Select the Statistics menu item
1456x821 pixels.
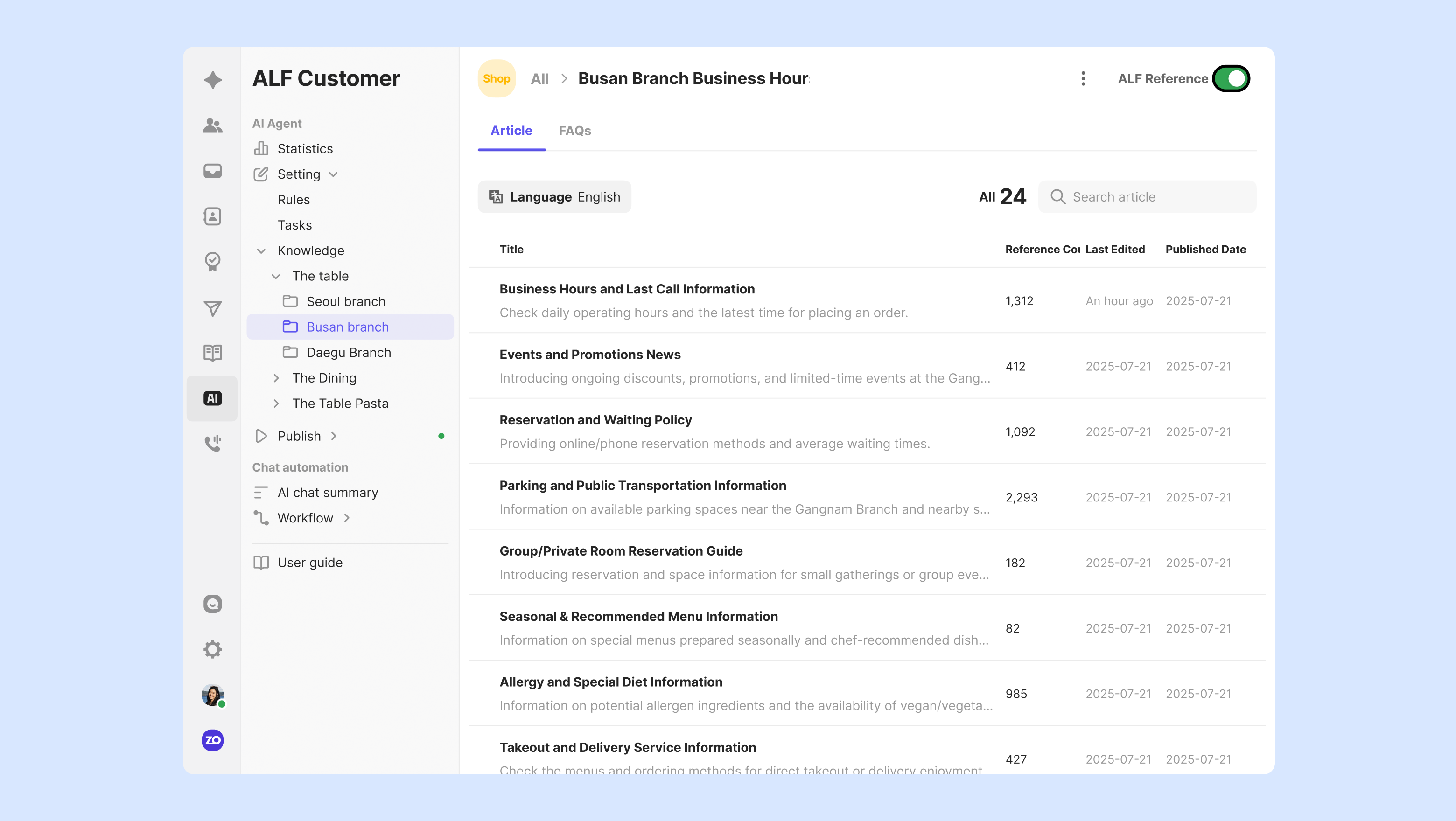[305, 149]
